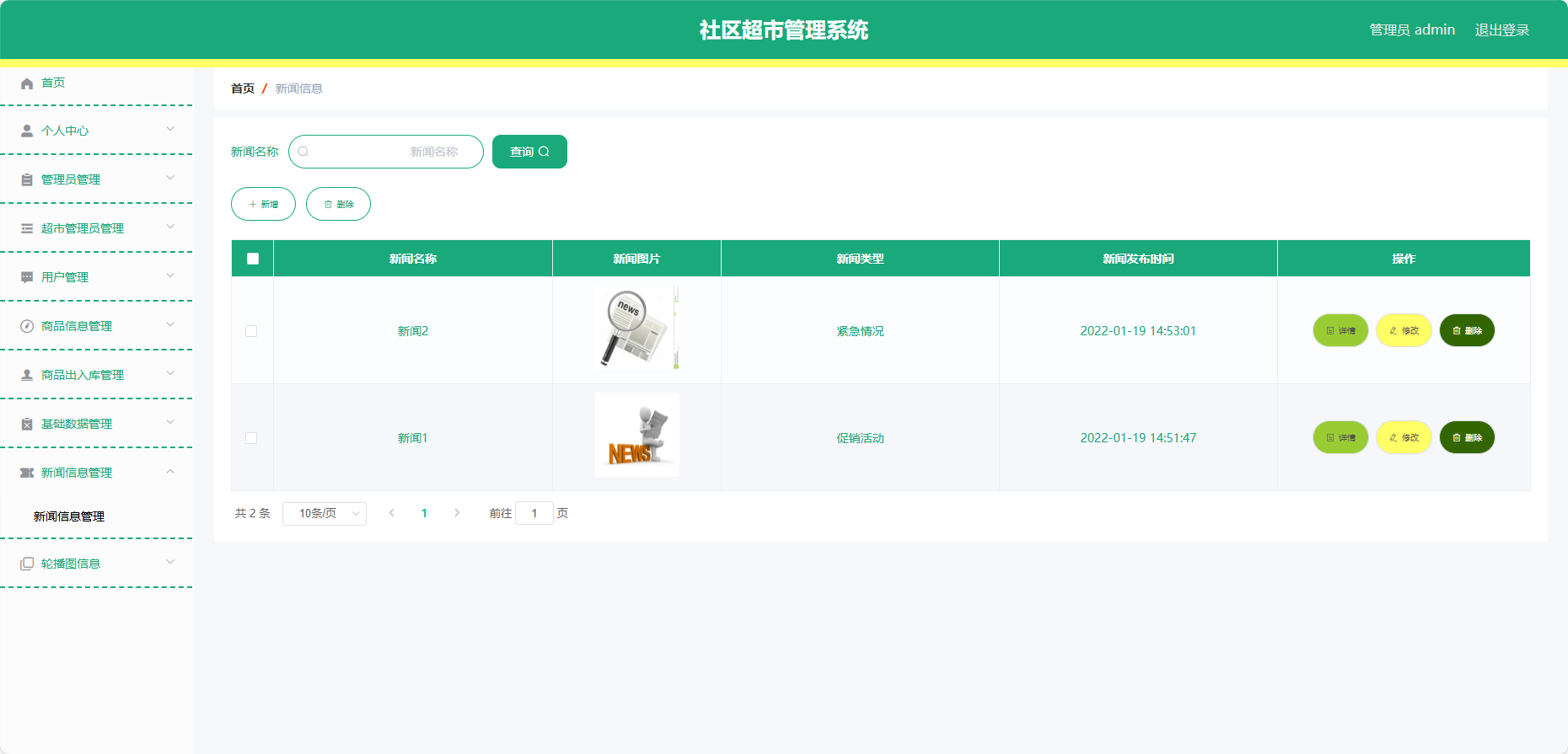Click 修改 for row 新闻2
This screenshot has height=754, width=1568.
pos(1404,330)
